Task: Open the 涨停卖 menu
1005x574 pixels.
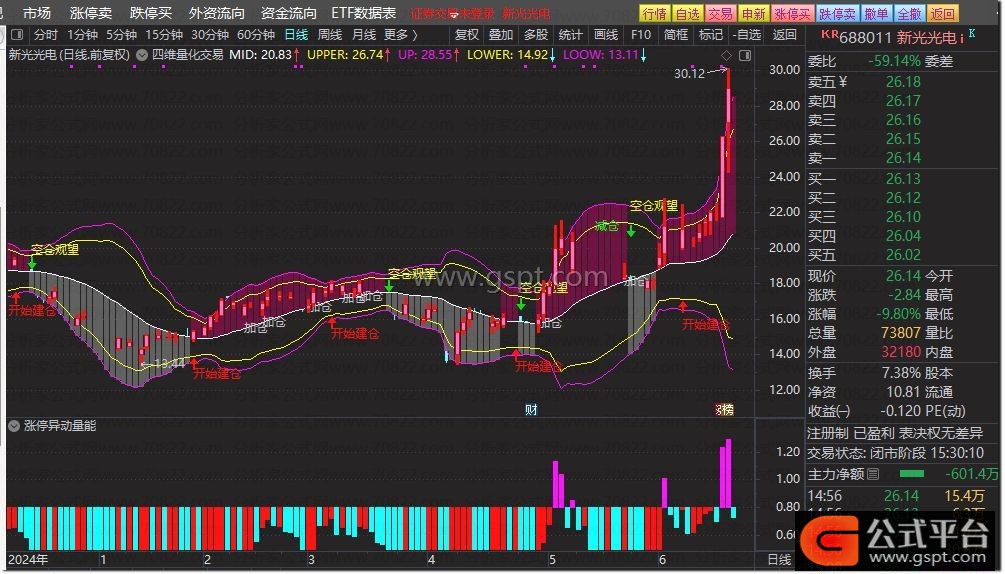Action: (x=91, y=13)
